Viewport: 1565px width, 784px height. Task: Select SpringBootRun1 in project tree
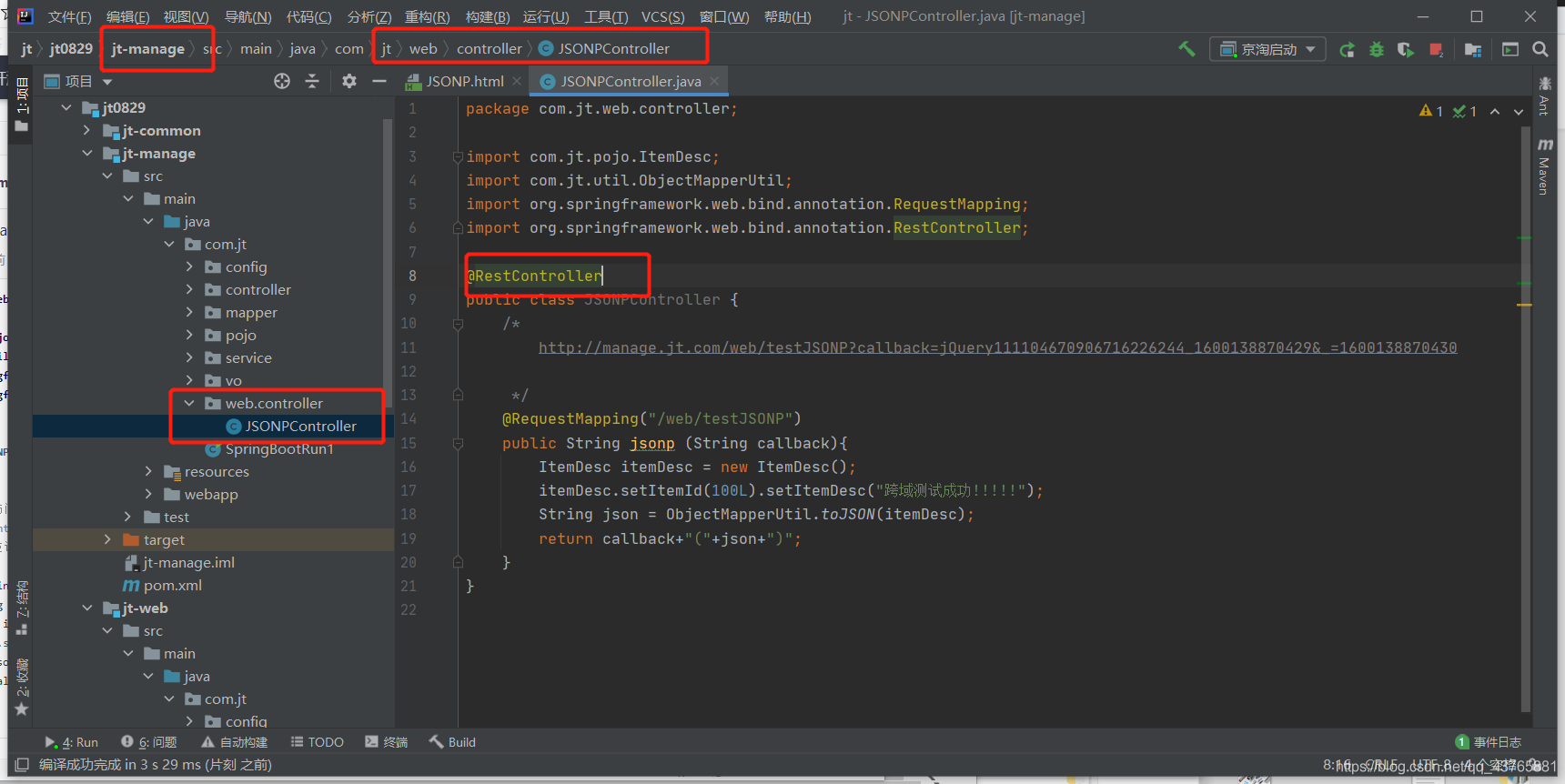(x=278, y=448)
